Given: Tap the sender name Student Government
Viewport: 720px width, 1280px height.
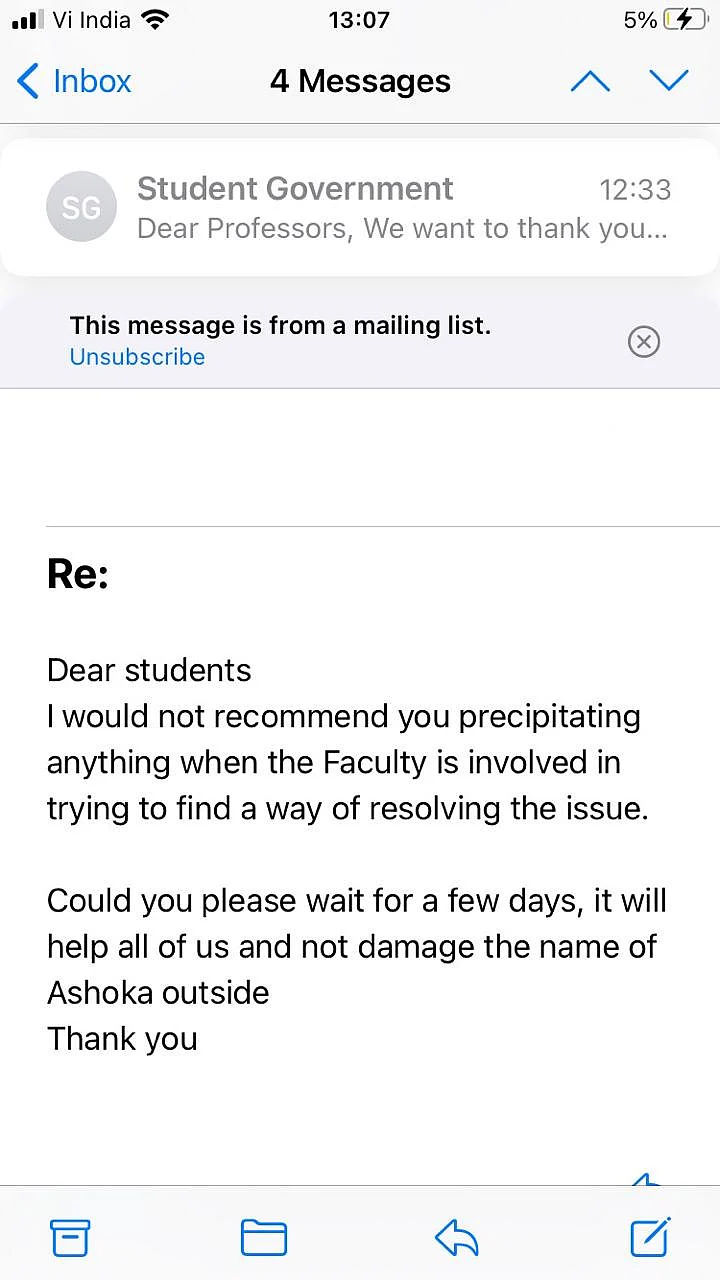Looking at the screenshot, I should coord(295,188).
